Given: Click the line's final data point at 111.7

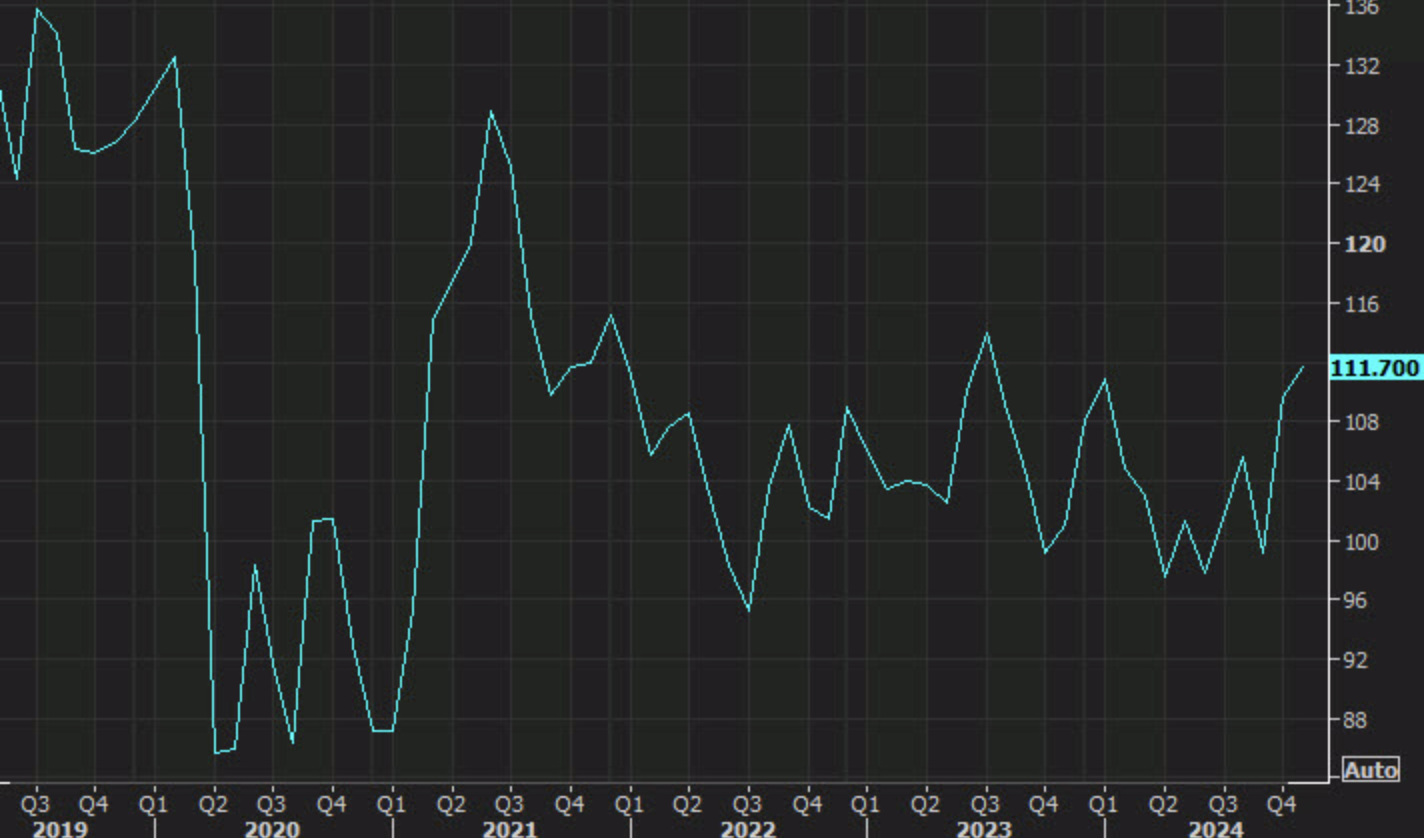Looking at the screenshot, I should (1303, 367).
